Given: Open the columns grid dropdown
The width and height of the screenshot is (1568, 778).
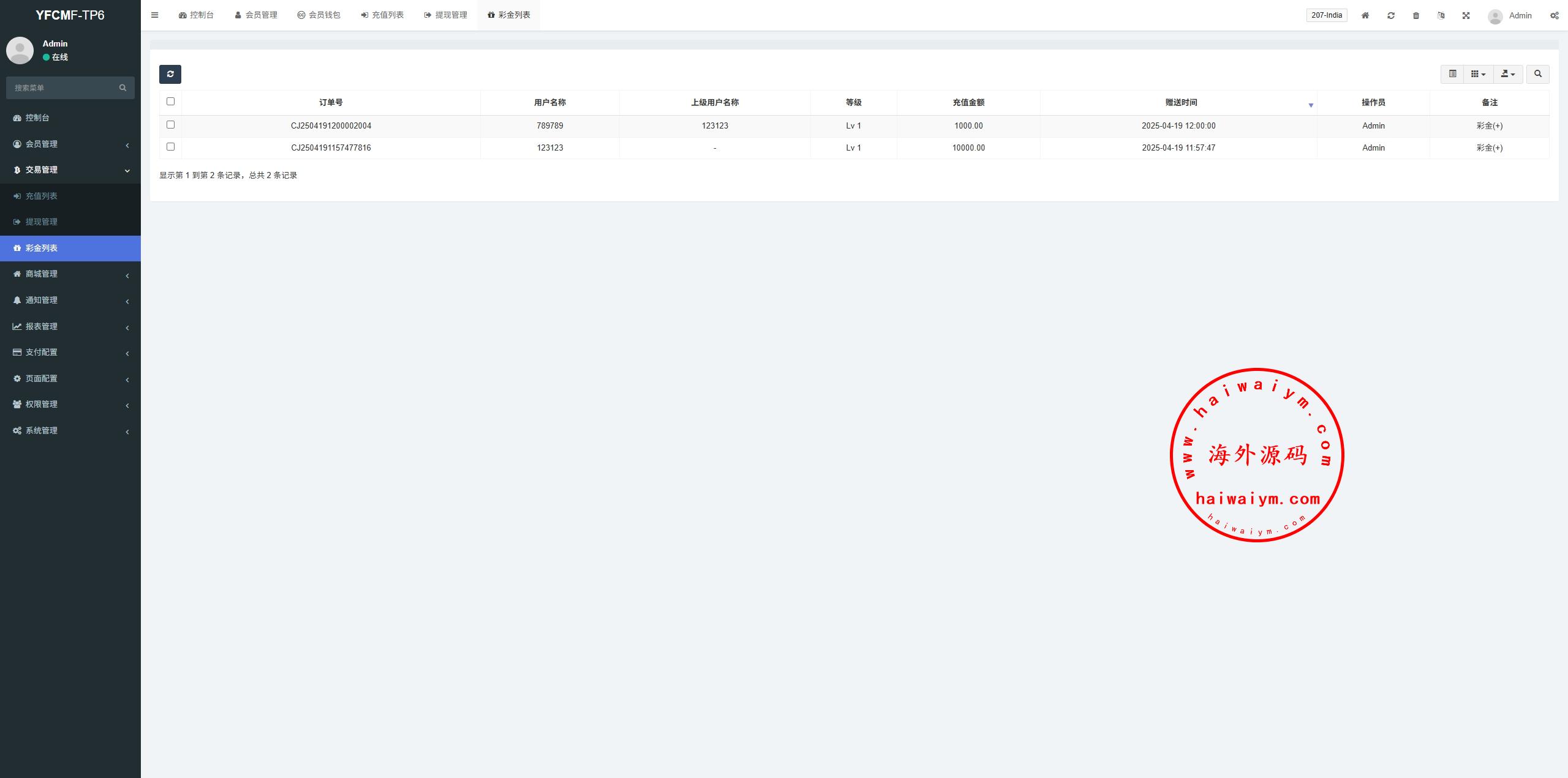Looking at the screenshot, I should point(1478,74).
